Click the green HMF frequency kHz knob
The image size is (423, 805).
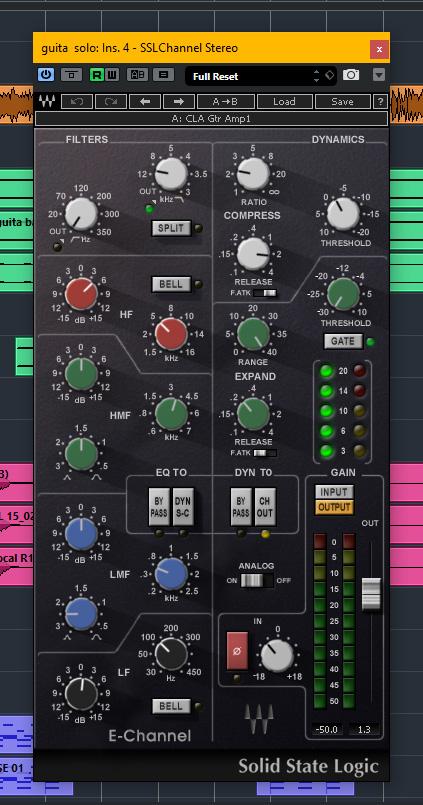point(171,414)
